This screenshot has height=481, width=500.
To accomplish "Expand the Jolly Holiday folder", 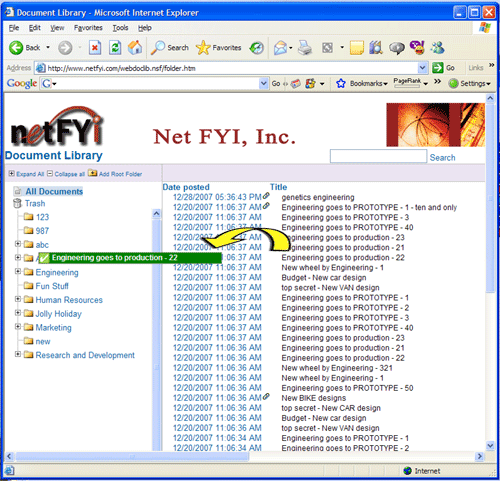I will [18, 313].
